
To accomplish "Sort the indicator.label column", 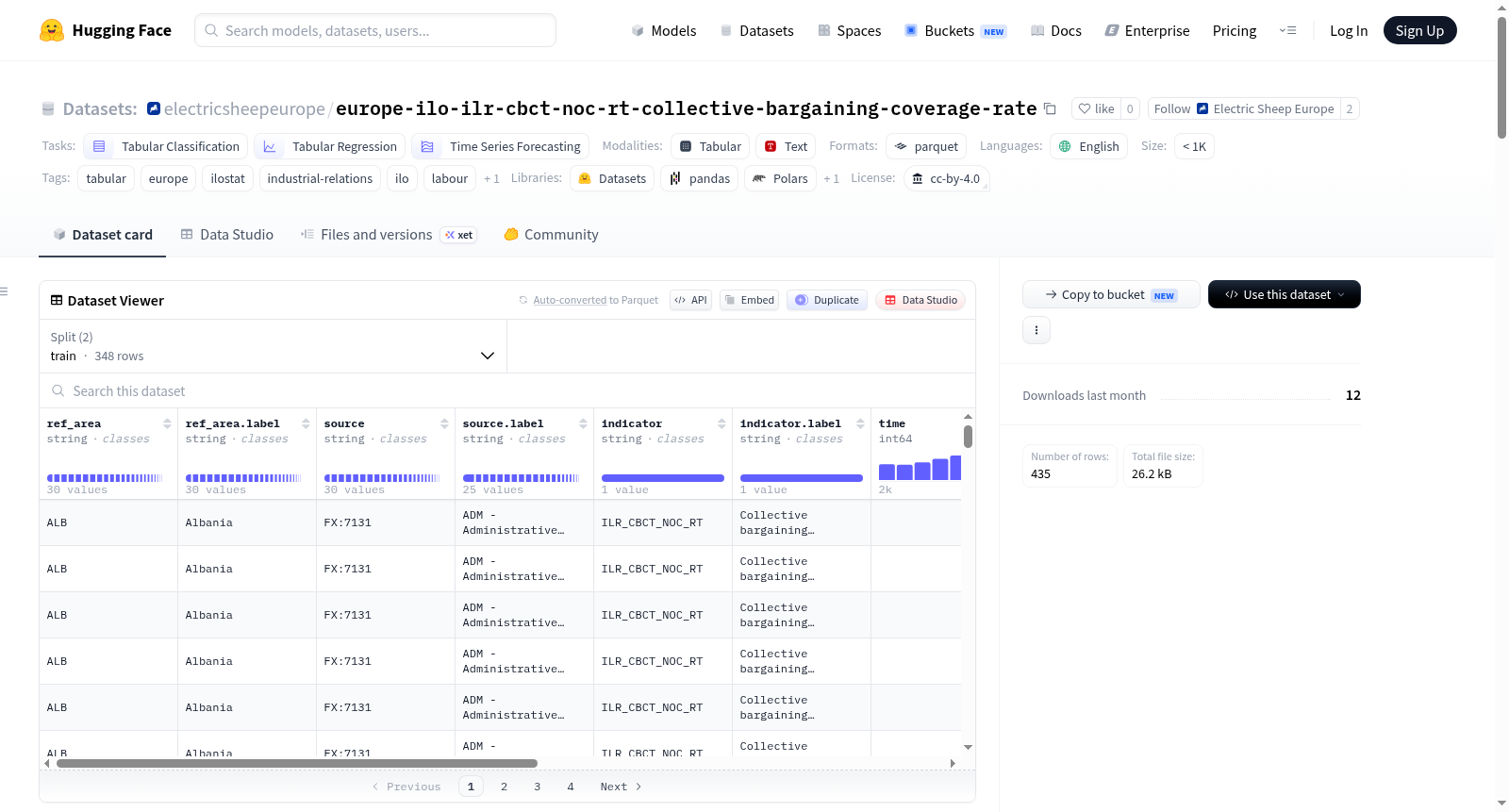I will (x=860, y=423).
